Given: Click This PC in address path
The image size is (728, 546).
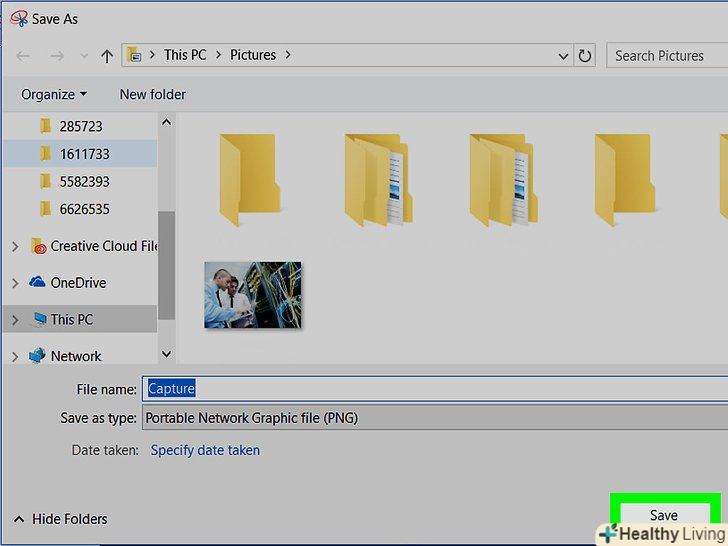Looking at the screenshot, I should 185,55.
